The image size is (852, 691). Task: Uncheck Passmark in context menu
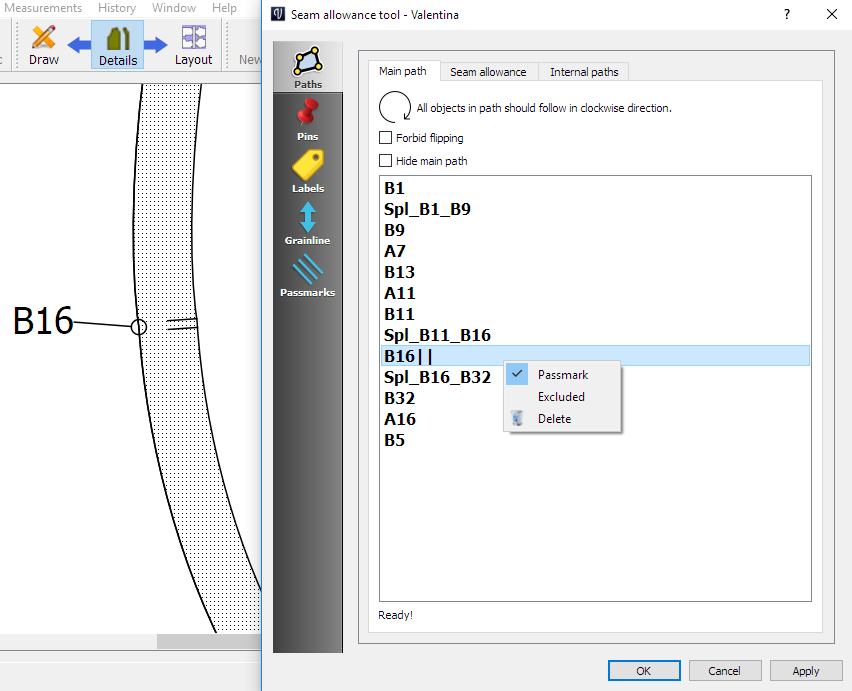coord(563,375)
